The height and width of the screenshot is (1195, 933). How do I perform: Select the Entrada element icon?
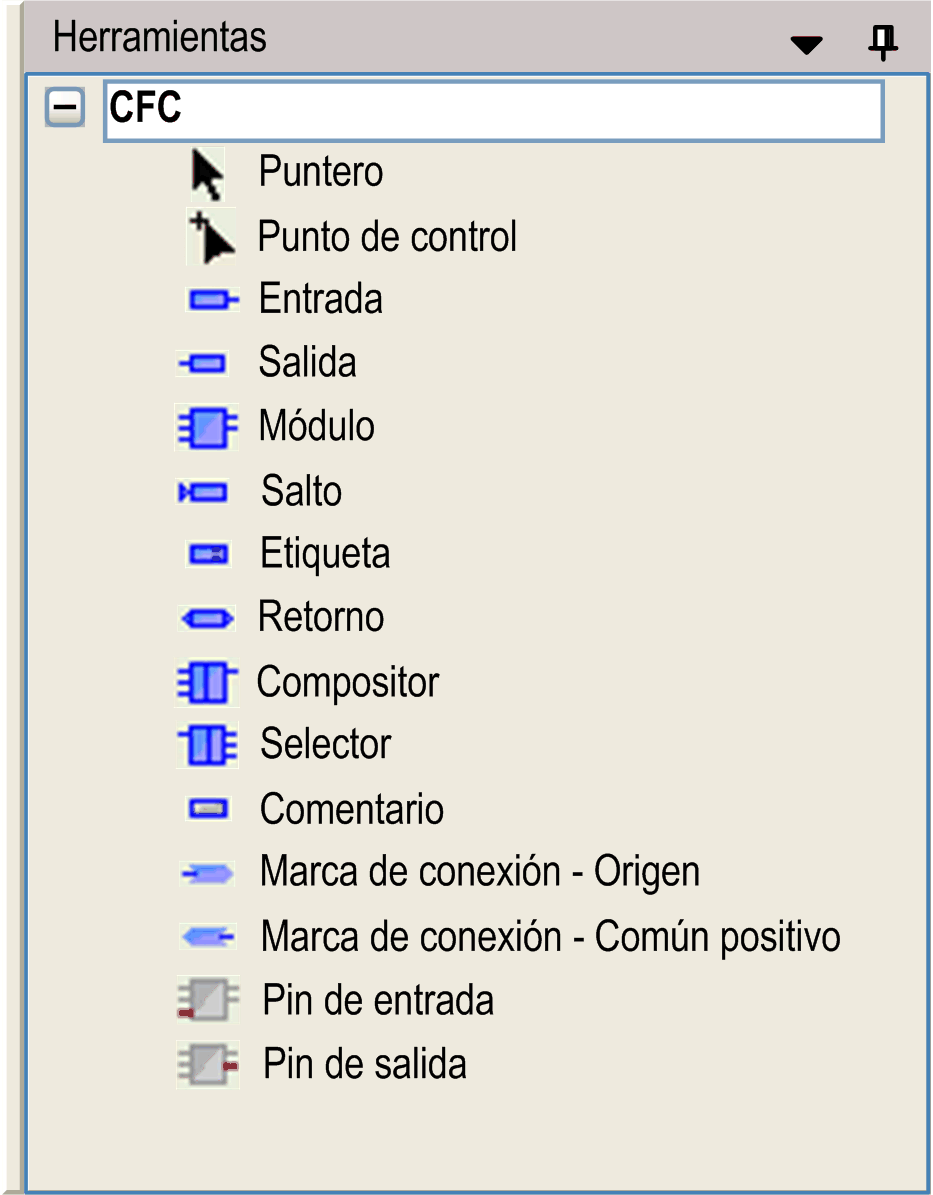212,299
